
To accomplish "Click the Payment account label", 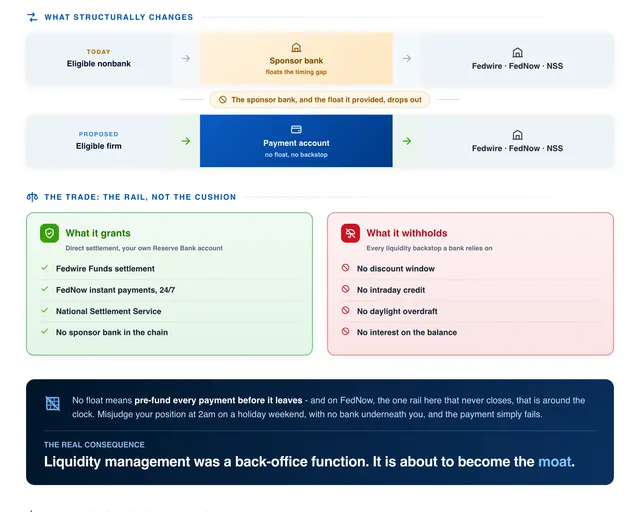I will pyautogui.click(x=296, y=143).
